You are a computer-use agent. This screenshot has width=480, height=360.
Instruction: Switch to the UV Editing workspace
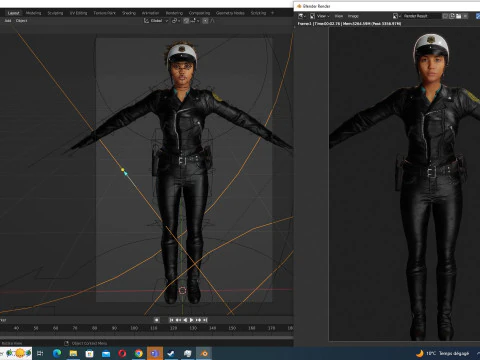pos(78,13)
